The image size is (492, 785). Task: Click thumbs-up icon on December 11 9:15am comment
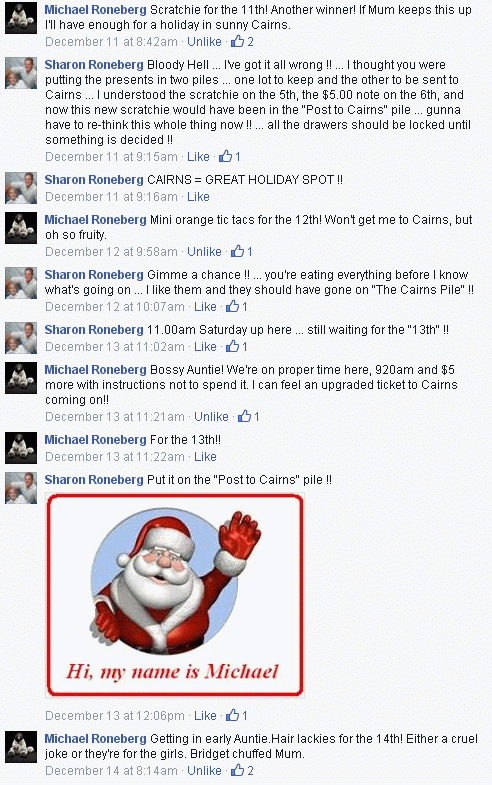click(225, 156)
